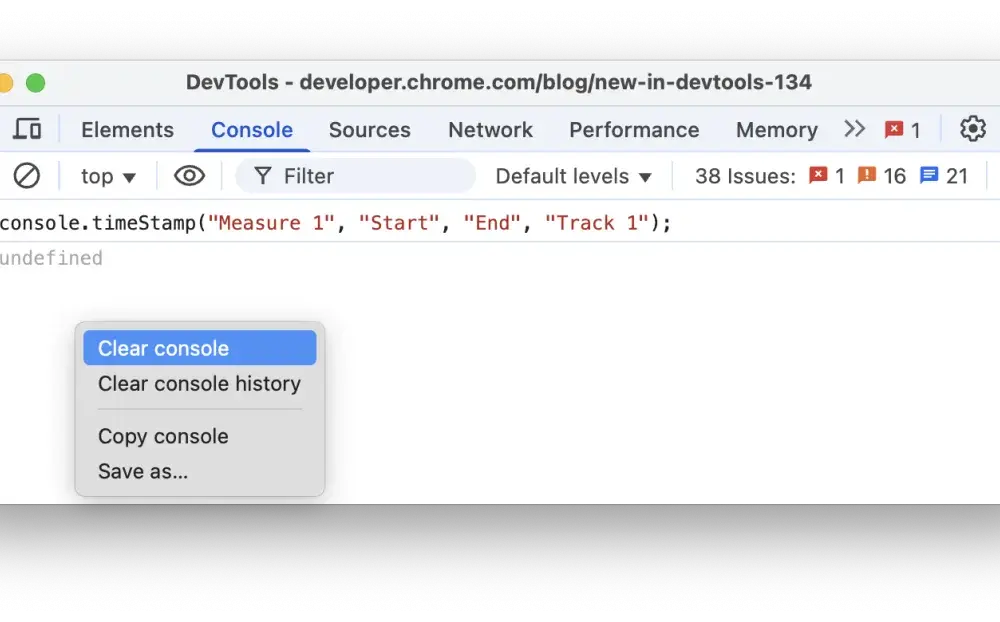Toggle the live expression eye icon
The width and height of the screenshot is (1000, 622).
click(x=189, y=175)
